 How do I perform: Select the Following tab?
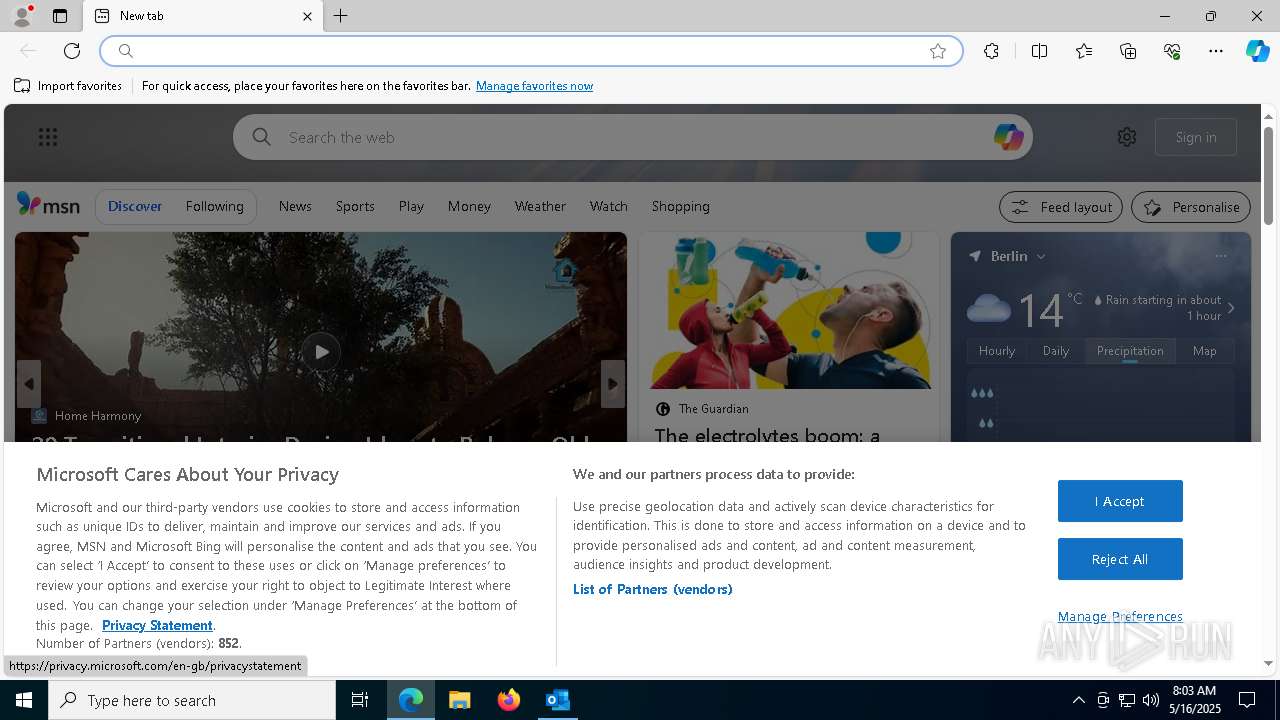pyautogui.click(x=214, y=206)
